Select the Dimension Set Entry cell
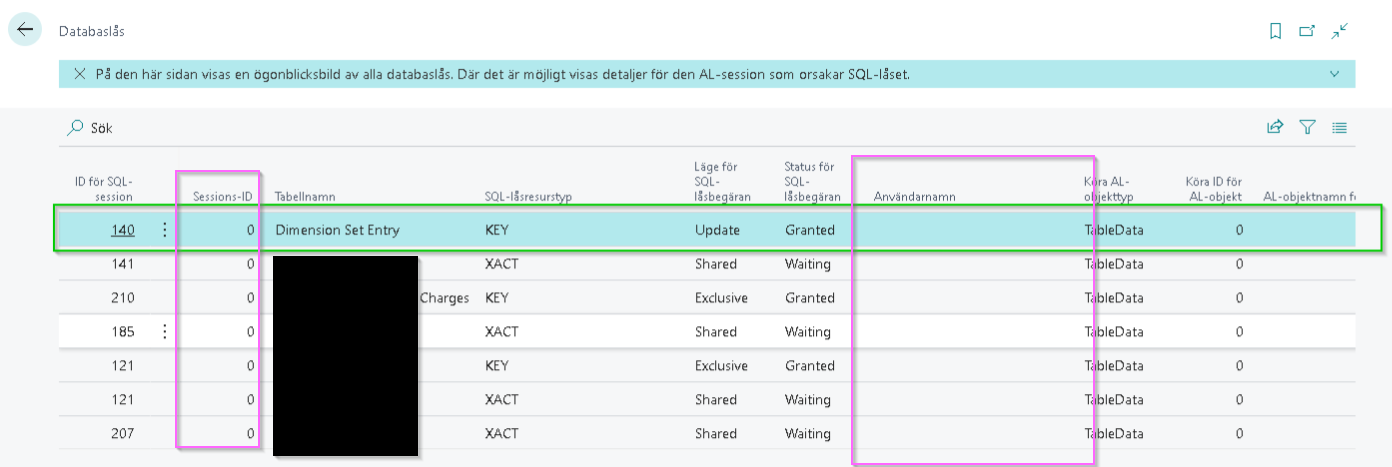 click(x=337, y=230)
